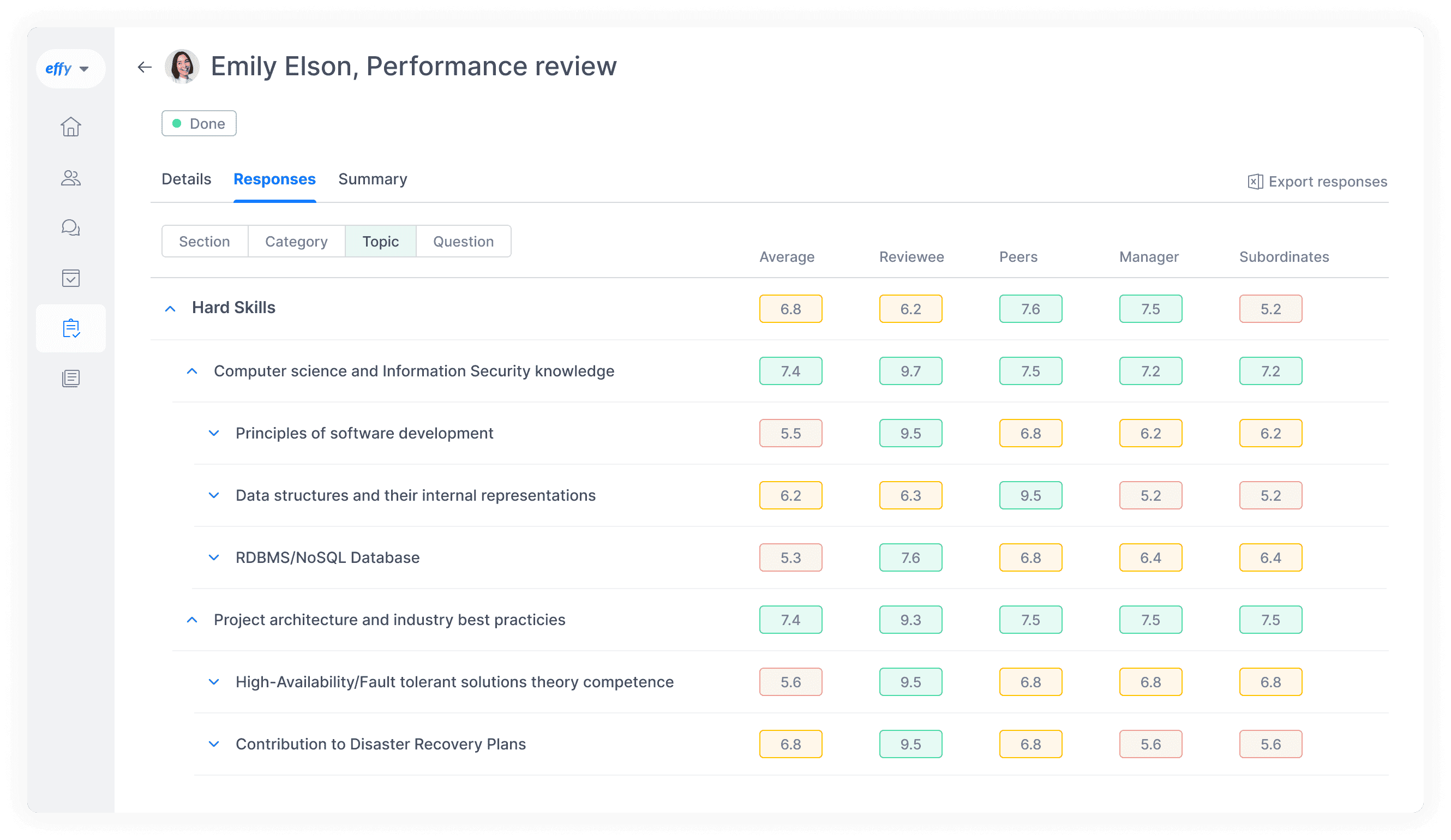Switch the view filter to Section

[x=205, y=241]
